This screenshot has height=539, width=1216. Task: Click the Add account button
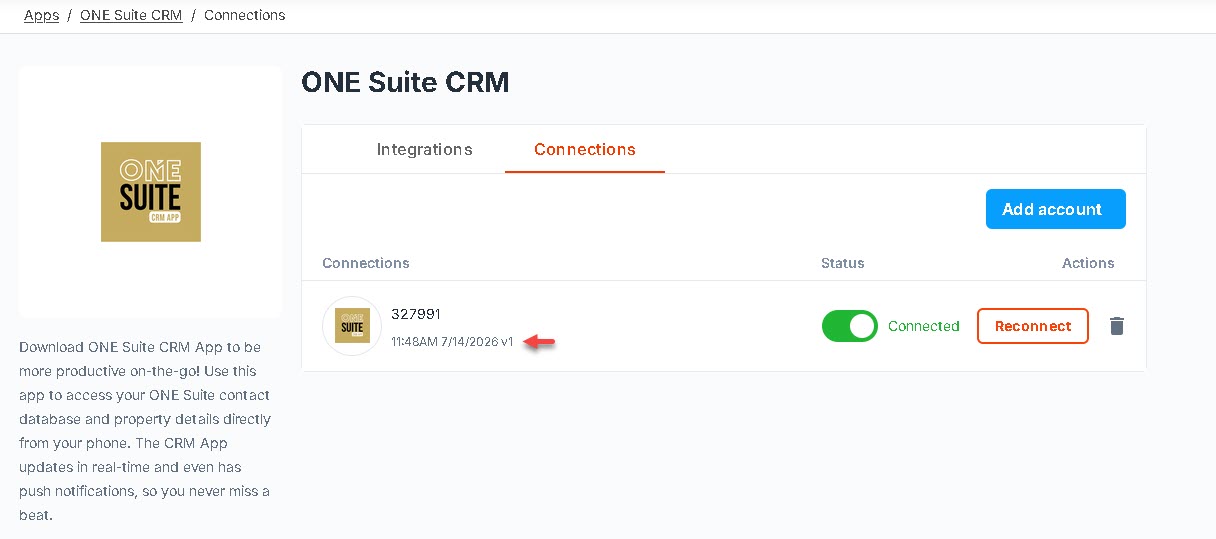[x=1056, y=209]
